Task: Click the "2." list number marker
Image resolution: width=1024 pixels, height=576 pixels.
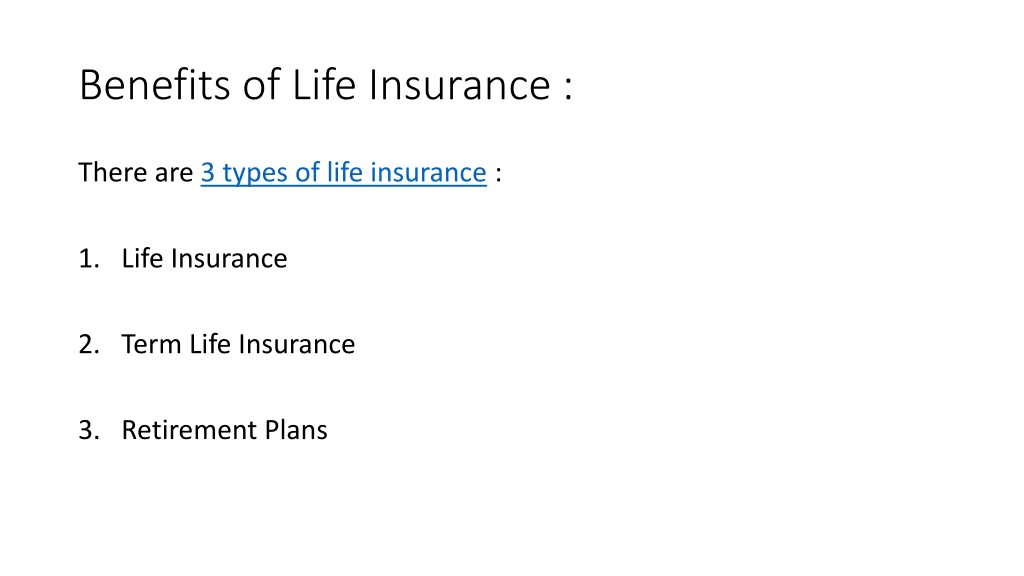Action: coord(89,344)
